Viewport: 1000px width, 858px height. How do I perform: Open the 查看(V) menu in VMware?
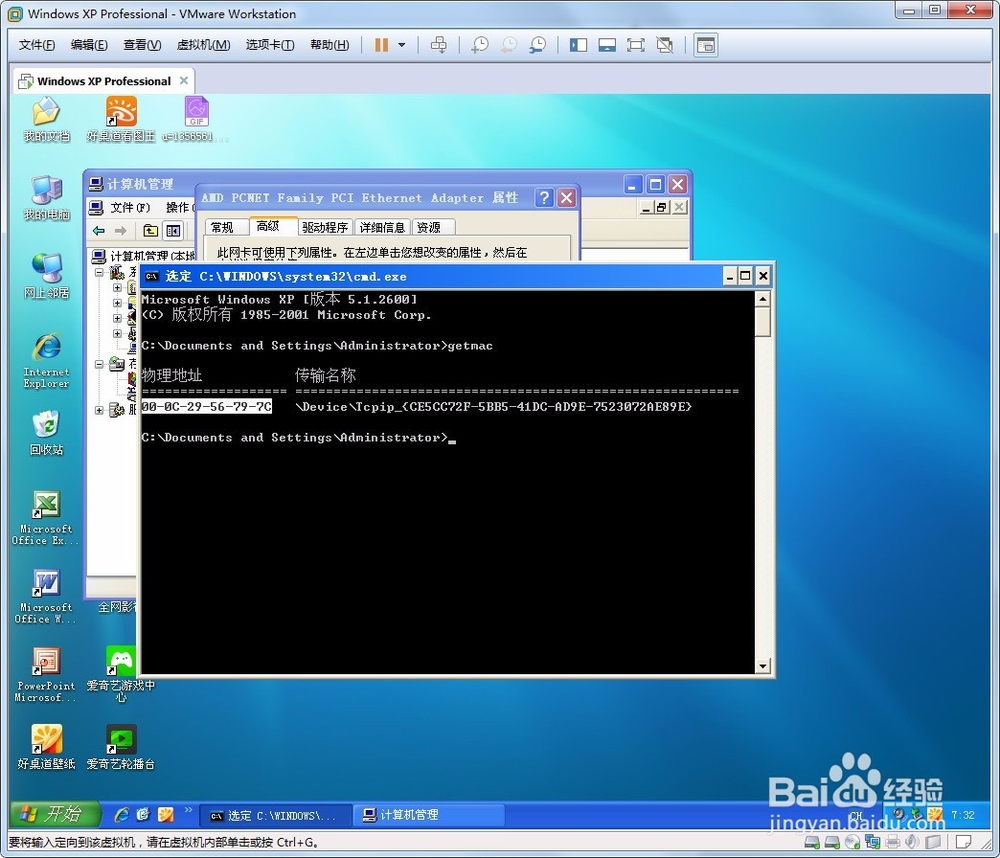pos(142,45)
